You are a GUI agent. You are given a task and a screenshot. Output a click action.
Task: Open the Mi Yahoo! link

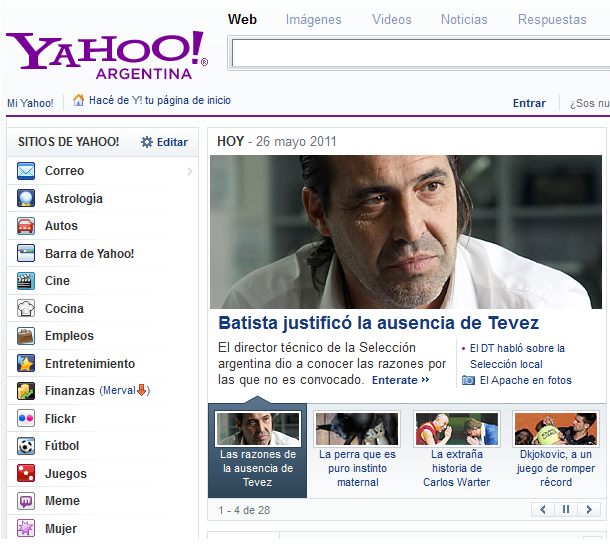pos(30,103)
